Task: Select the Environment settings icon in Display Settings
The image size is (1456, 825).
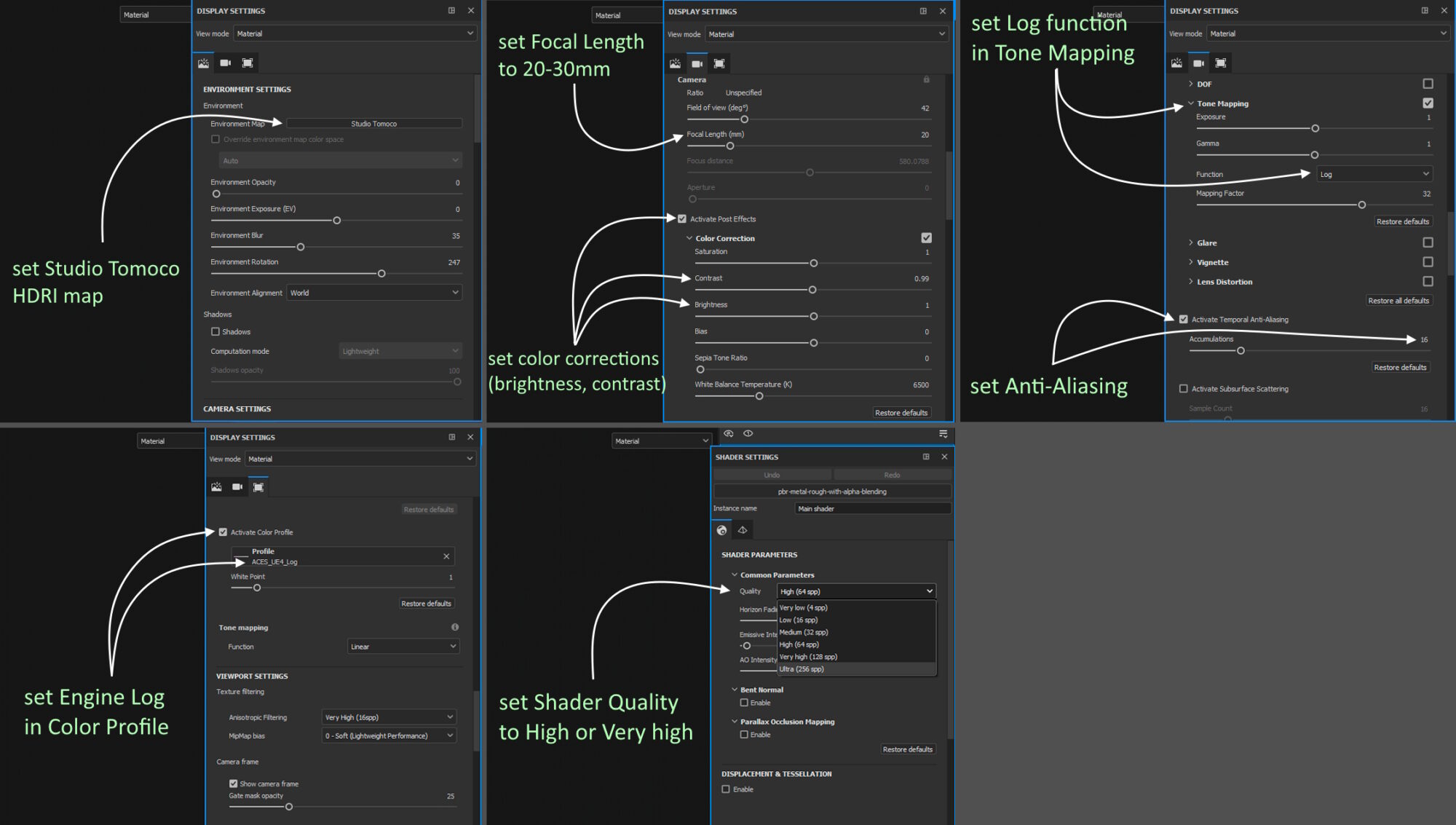Action: point(204,63)
